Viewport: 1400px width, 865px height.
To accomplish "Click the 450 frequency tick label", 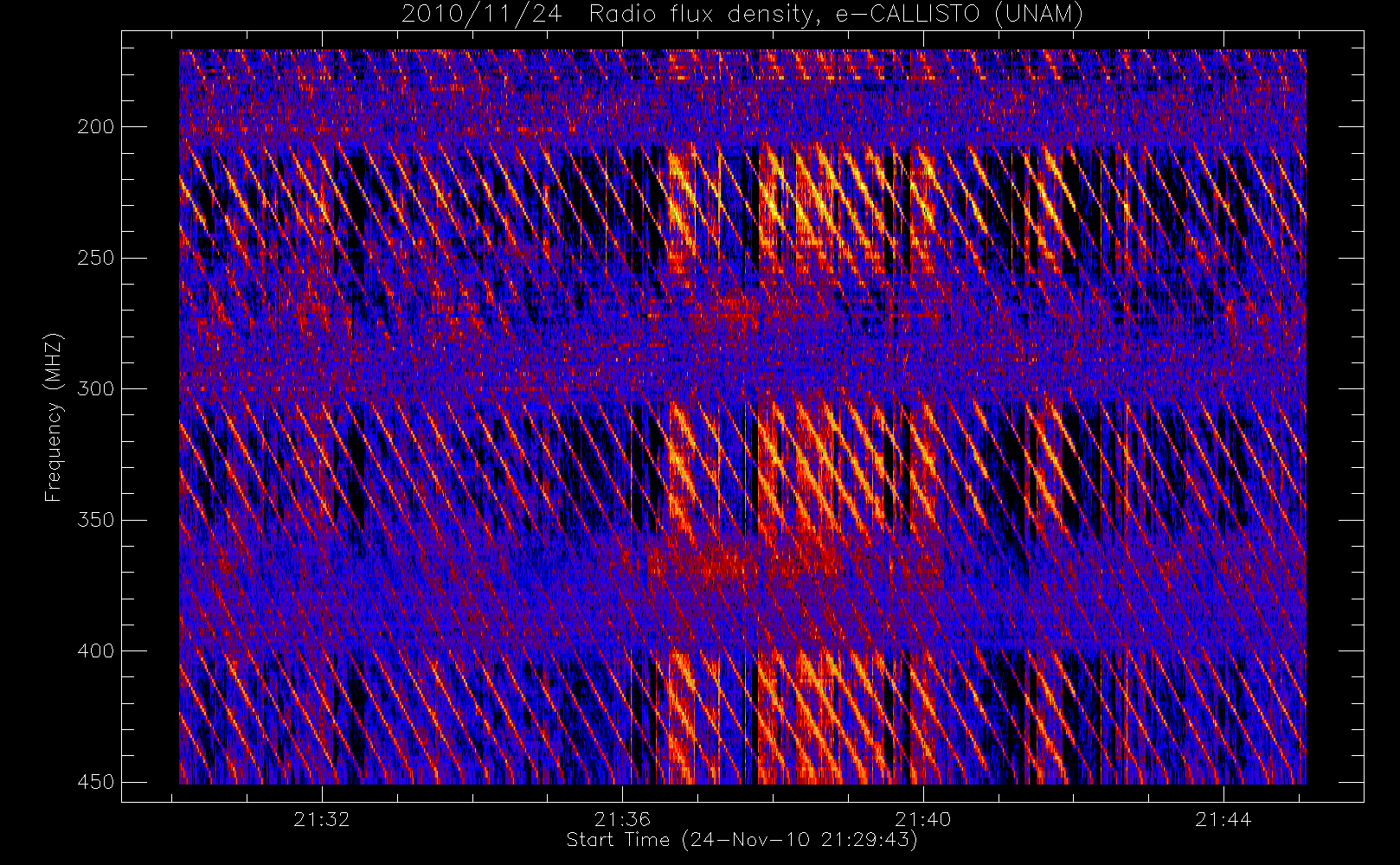I will tap(95, 782).
